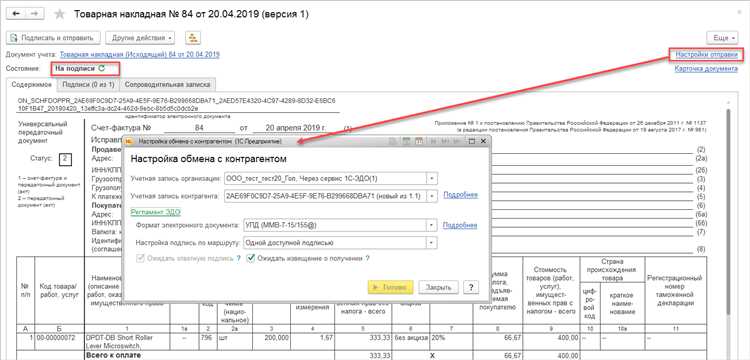Click into the "Учетная запись организации" field

(325, 178)
